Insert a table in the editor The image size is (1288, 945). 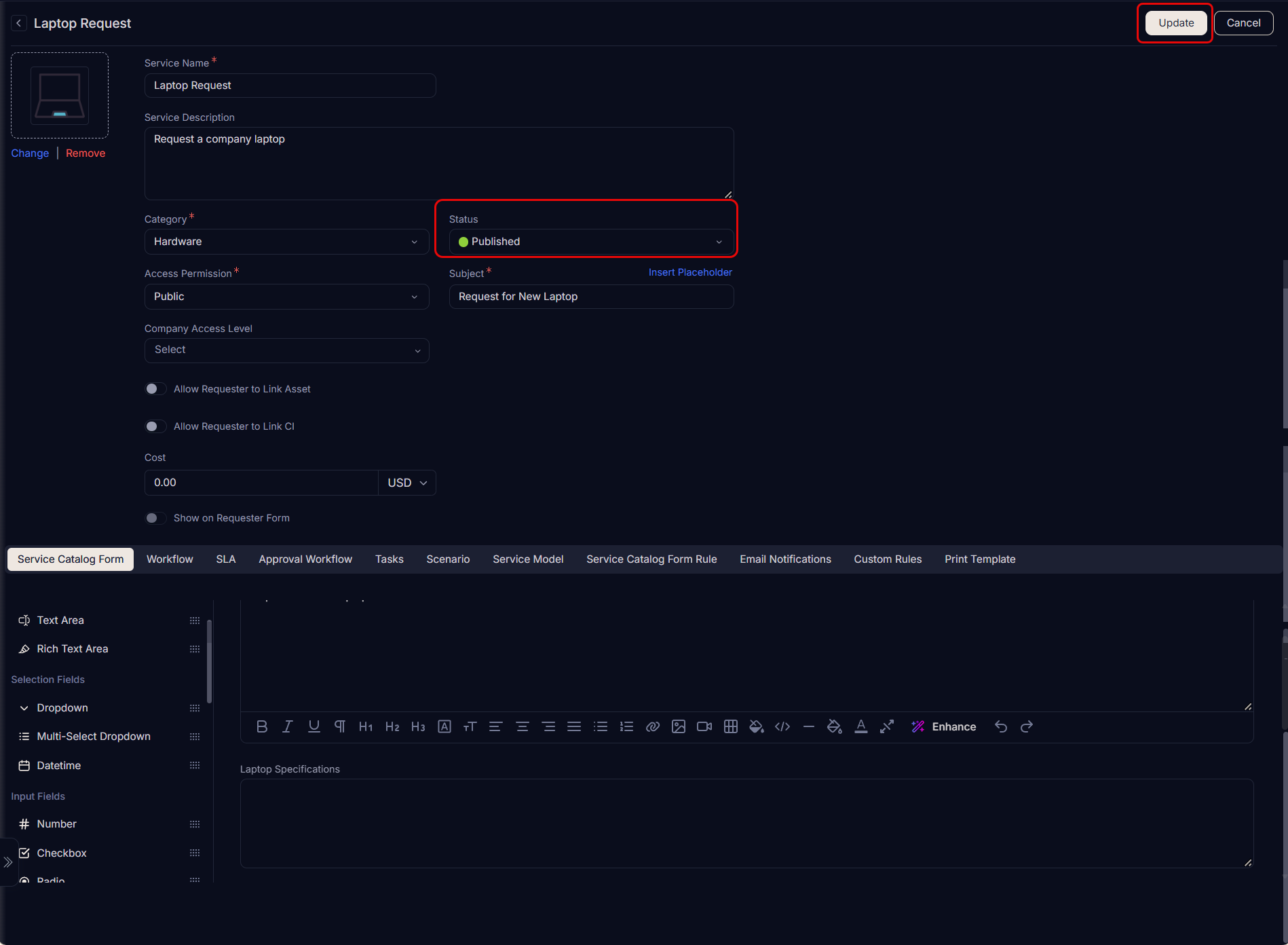pos(731,726)
